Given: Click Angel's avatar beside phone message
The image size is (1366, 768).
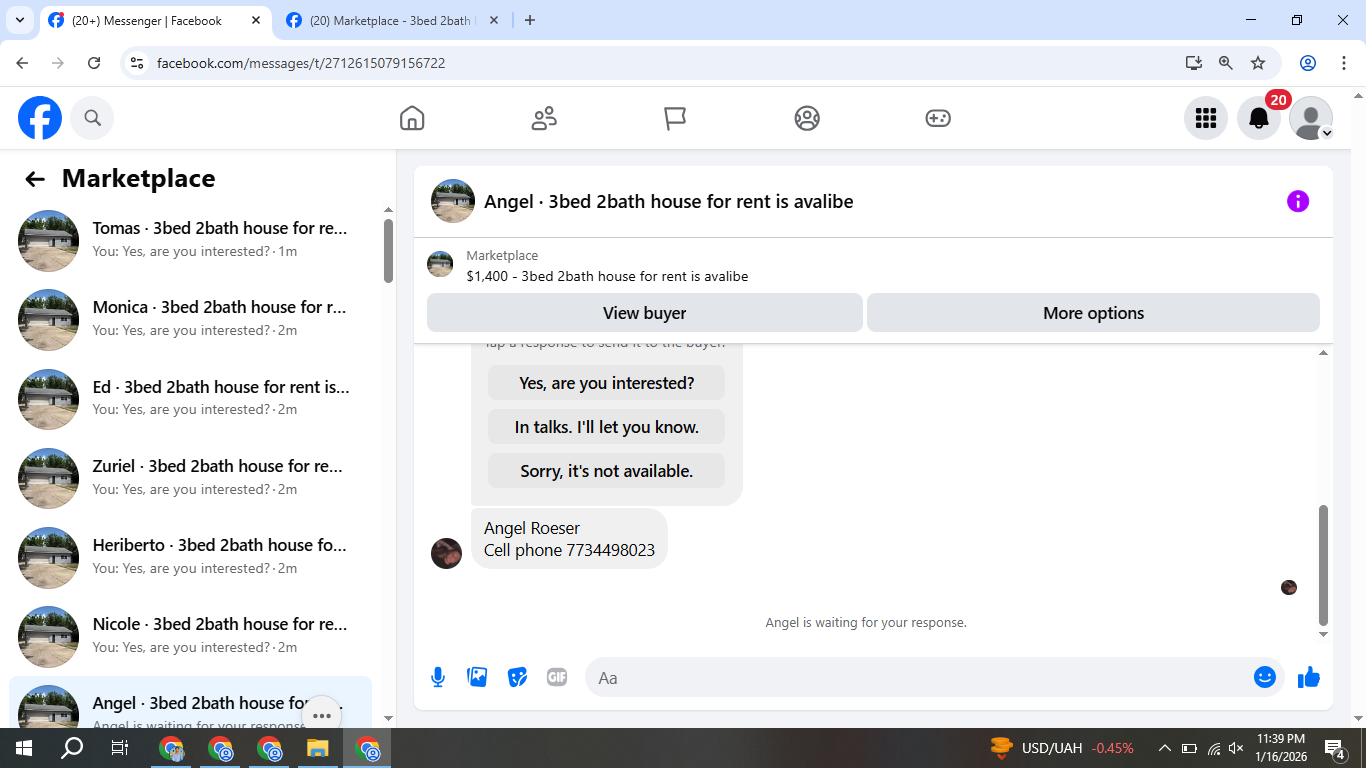Looking at the screenshot, I should [x=446, y=553].
